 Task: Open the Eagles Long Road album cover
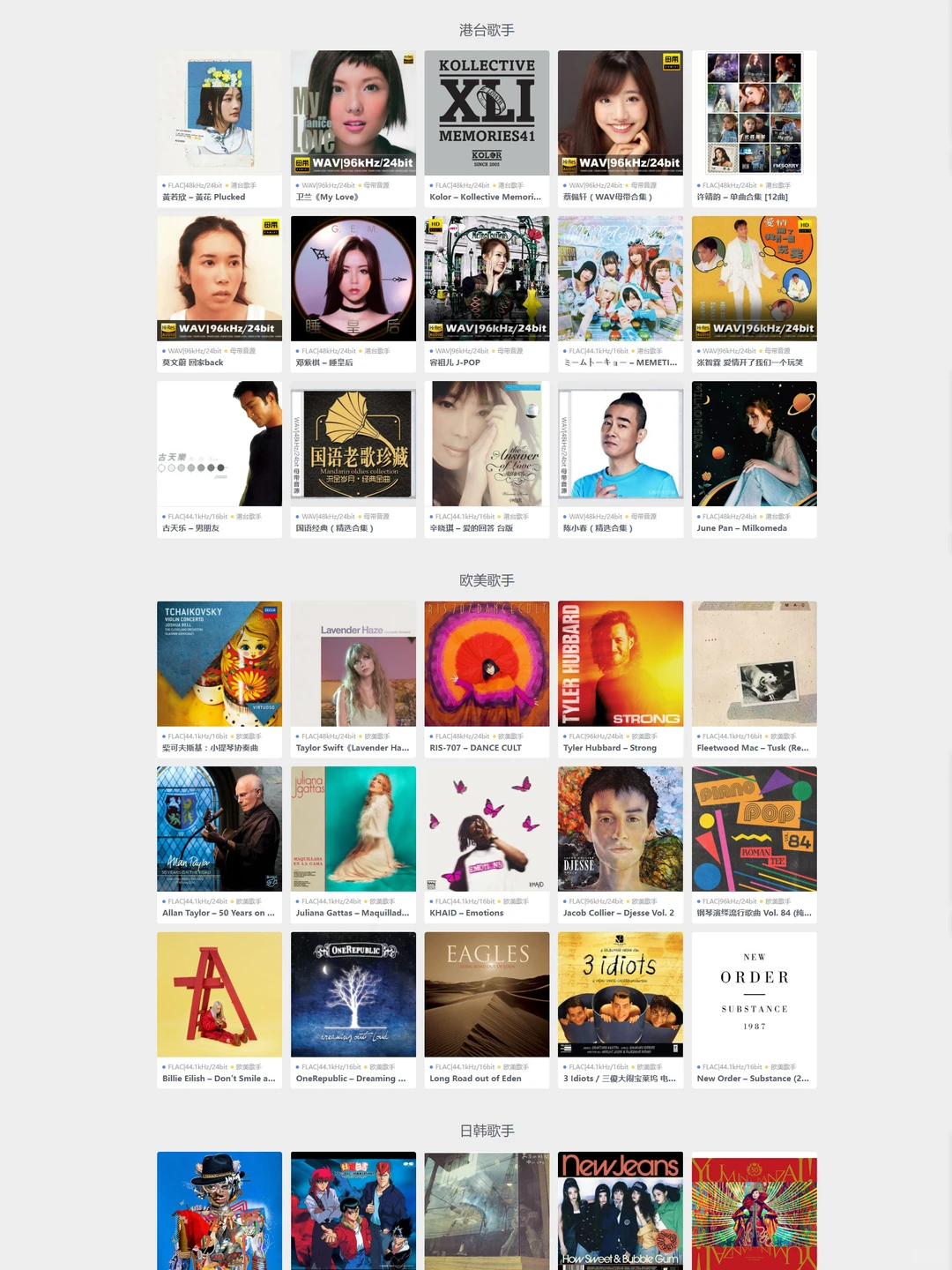pos(487,995)
